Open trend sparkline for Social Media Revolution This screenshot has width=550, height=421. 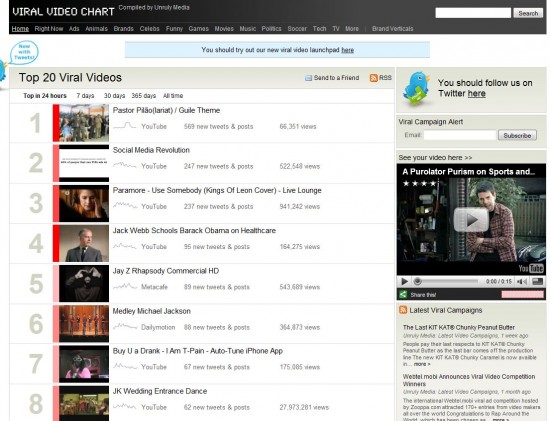click(x=125, y=165)
